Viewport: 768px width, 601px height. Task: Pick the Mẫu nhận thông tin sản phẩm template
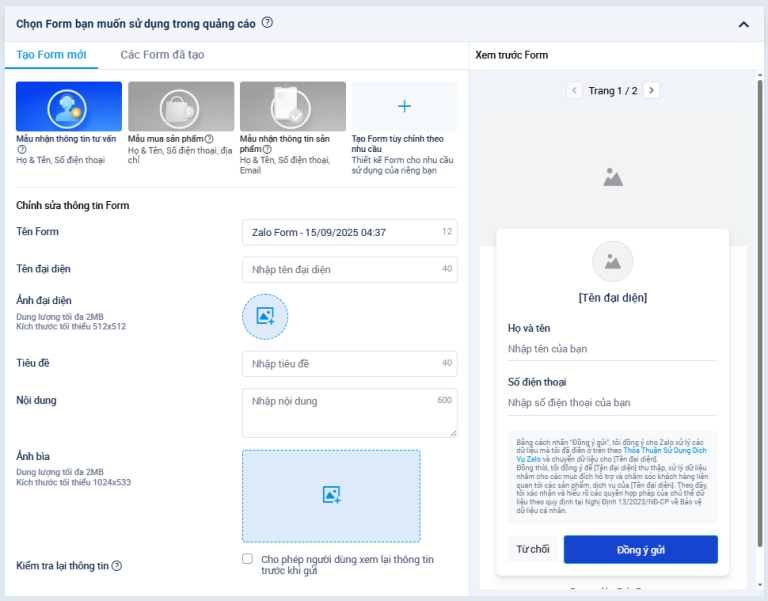coord(293,107)
